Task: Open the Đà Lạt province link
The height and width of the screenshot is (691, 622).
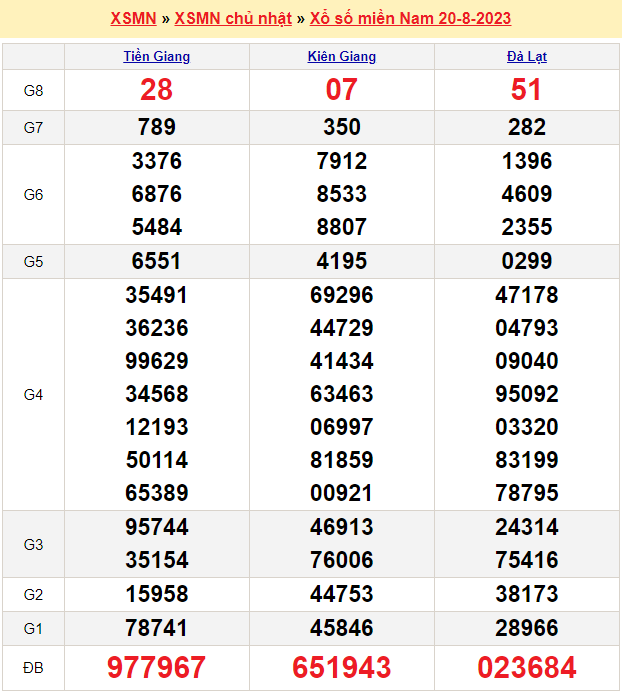Action: pyautogui.click(x=527, y=56)
